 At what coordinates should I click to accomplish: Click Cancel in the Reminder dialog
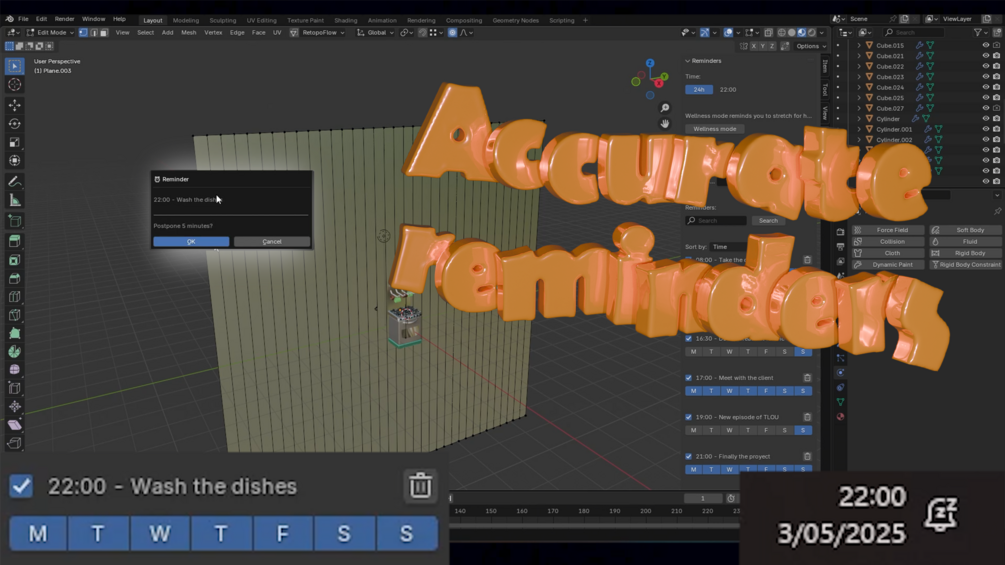pos(272,242)
